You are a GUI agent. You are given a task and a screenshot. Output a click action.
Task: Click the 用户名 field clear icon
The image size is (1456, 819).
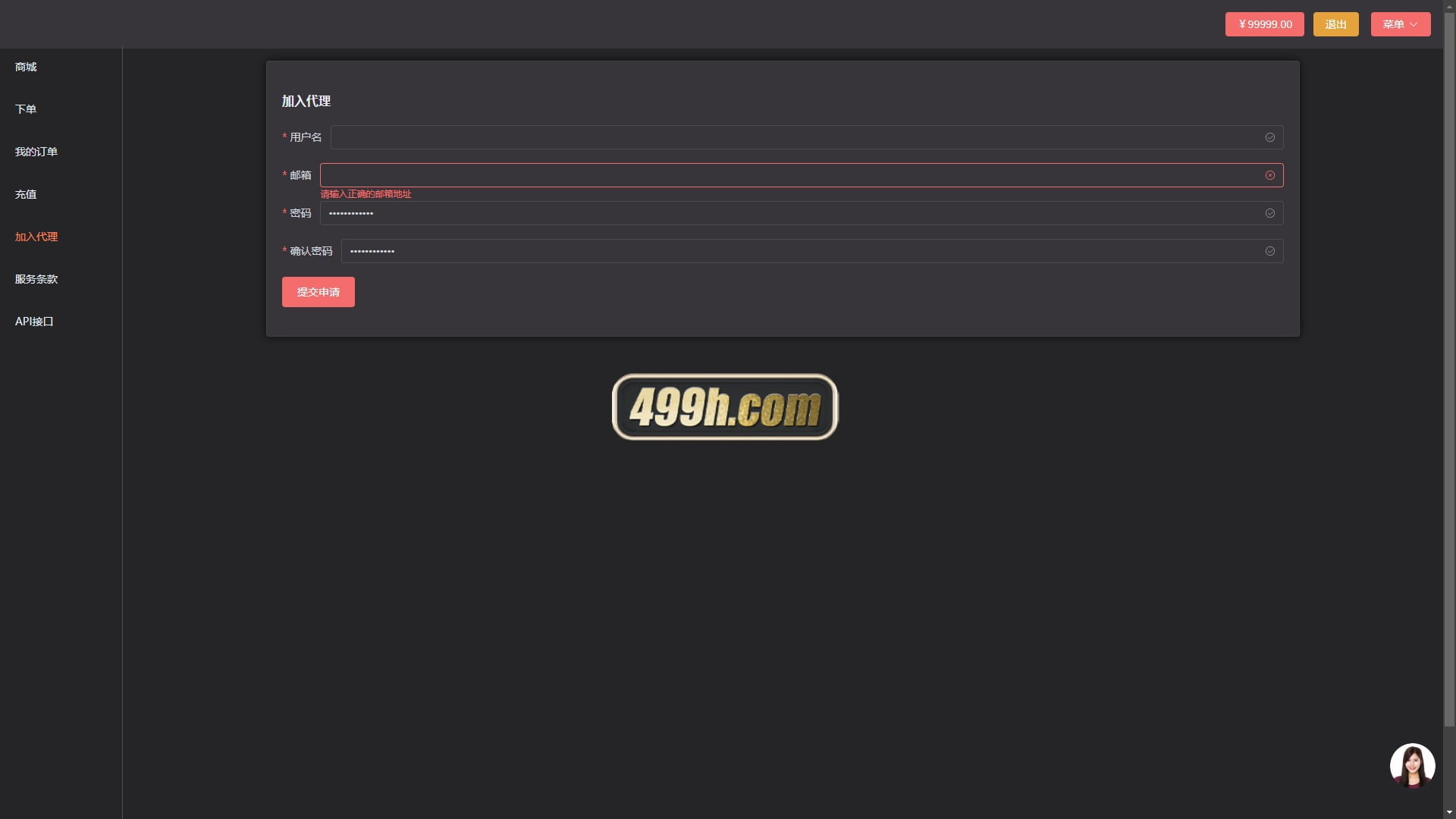click(x=1270, y=137)
